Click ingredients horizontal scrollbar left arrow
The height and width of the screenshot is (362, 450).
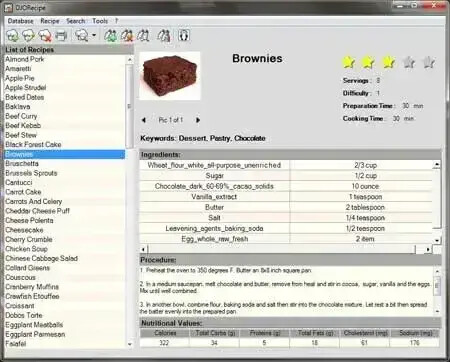(143, 249)
